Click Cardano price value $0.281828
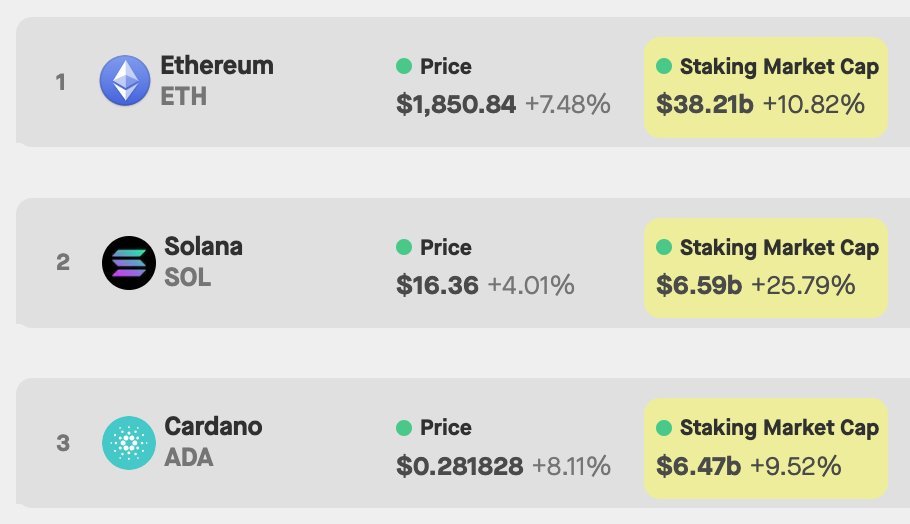 coord(460,466)
